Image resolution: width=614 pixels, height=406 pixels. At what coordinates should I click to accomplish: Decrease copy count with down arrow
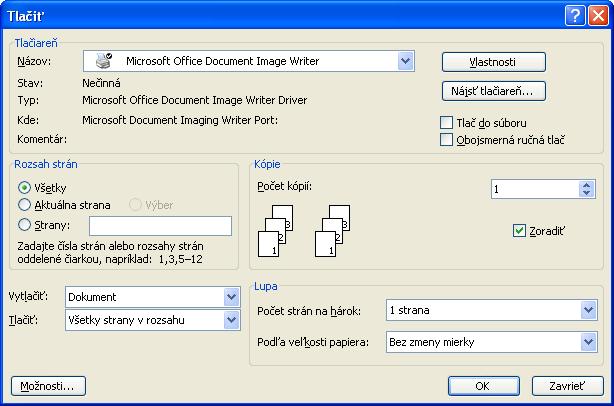[x=586, y=194]
